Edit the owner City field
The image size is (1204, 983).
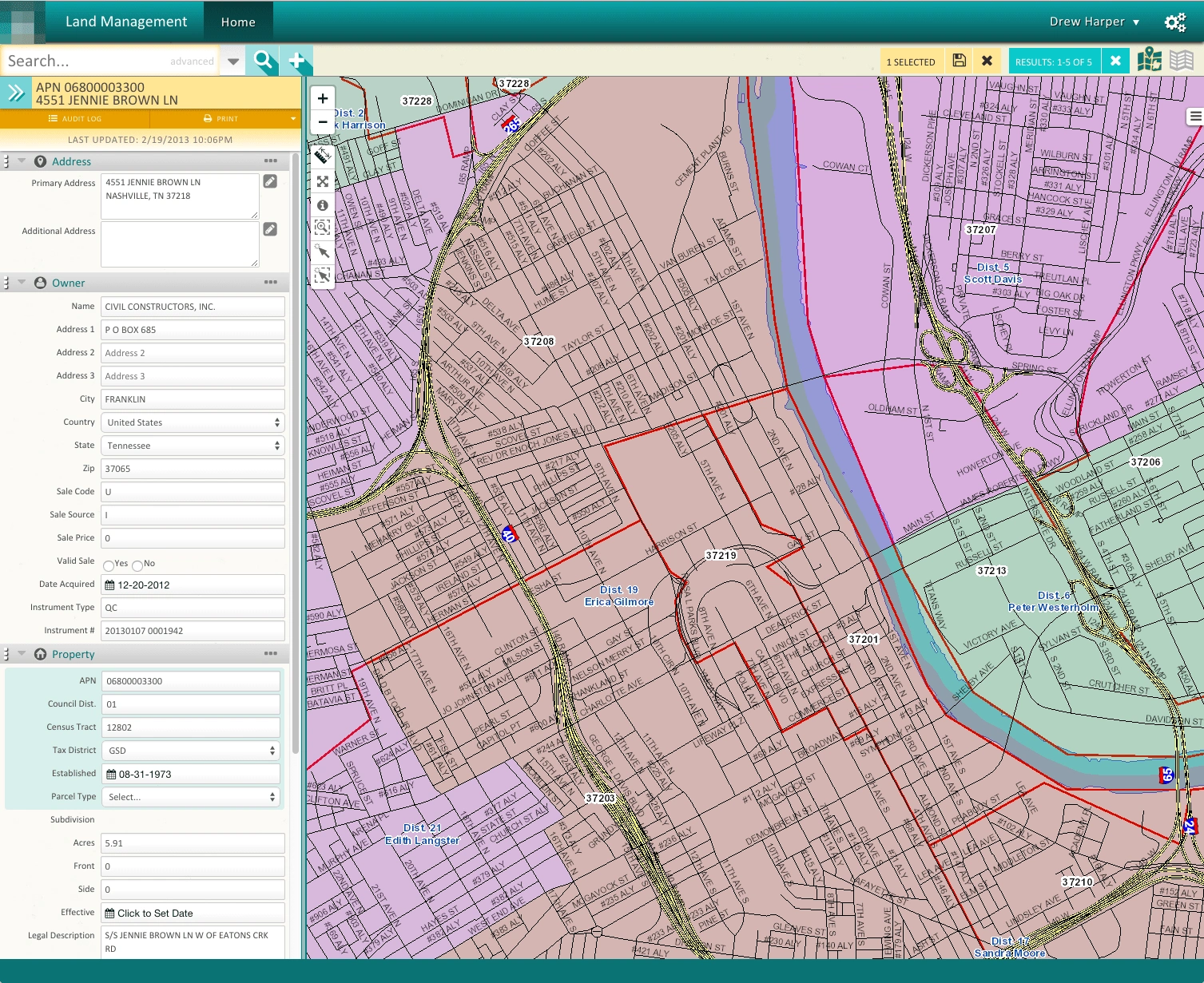193,399
